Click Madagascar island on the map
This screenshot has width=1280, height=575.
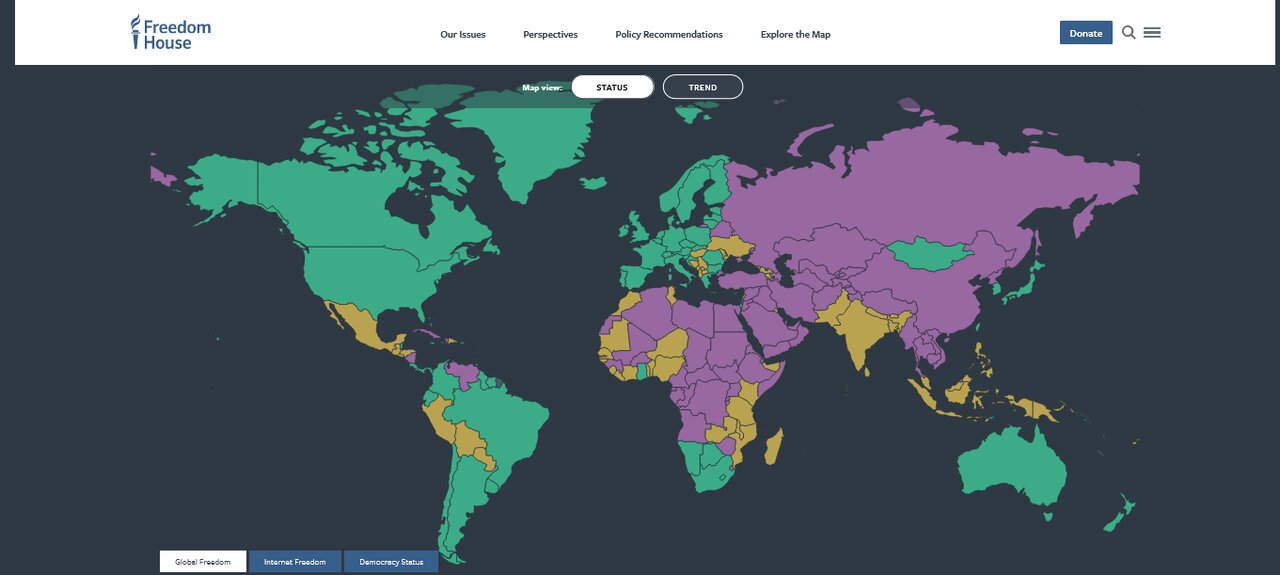pos(772,447)
